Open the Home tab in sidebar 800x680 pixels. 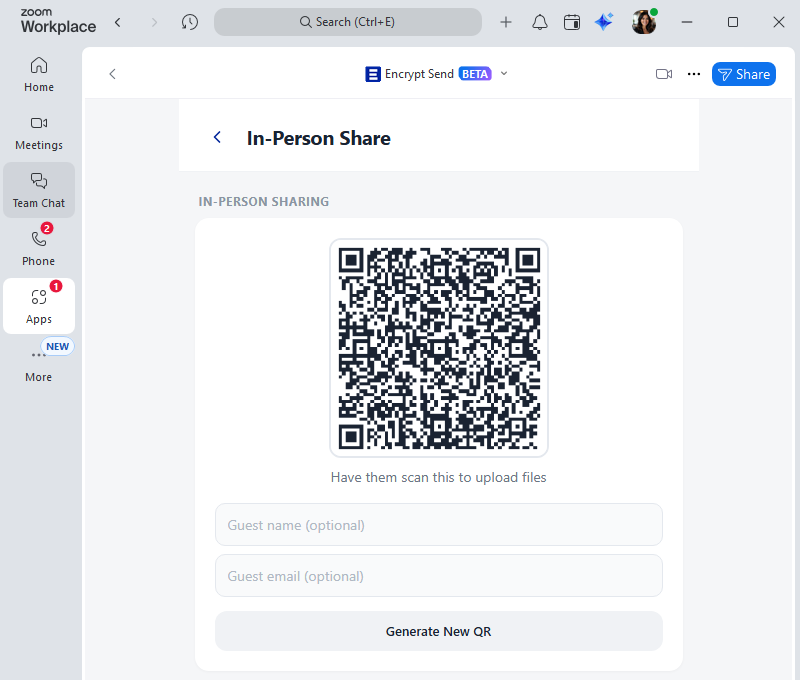(x=39, y=74)
